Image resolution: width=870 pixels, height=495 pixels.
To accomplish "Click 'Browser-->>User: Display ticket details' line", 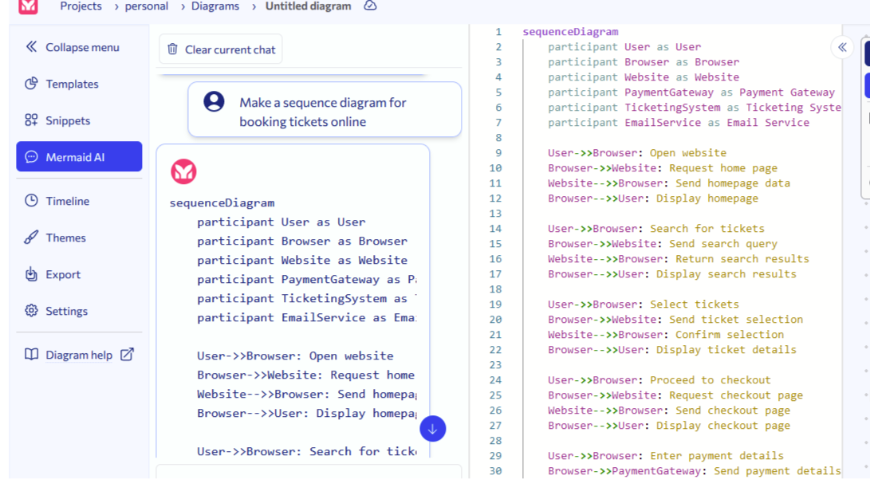I will click(x=672, y=350).
